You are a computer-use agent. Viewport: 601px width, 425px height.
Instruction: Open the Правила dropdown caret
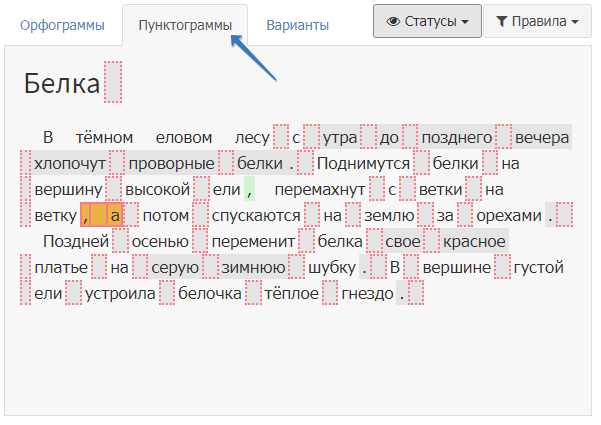click(574, 22)
